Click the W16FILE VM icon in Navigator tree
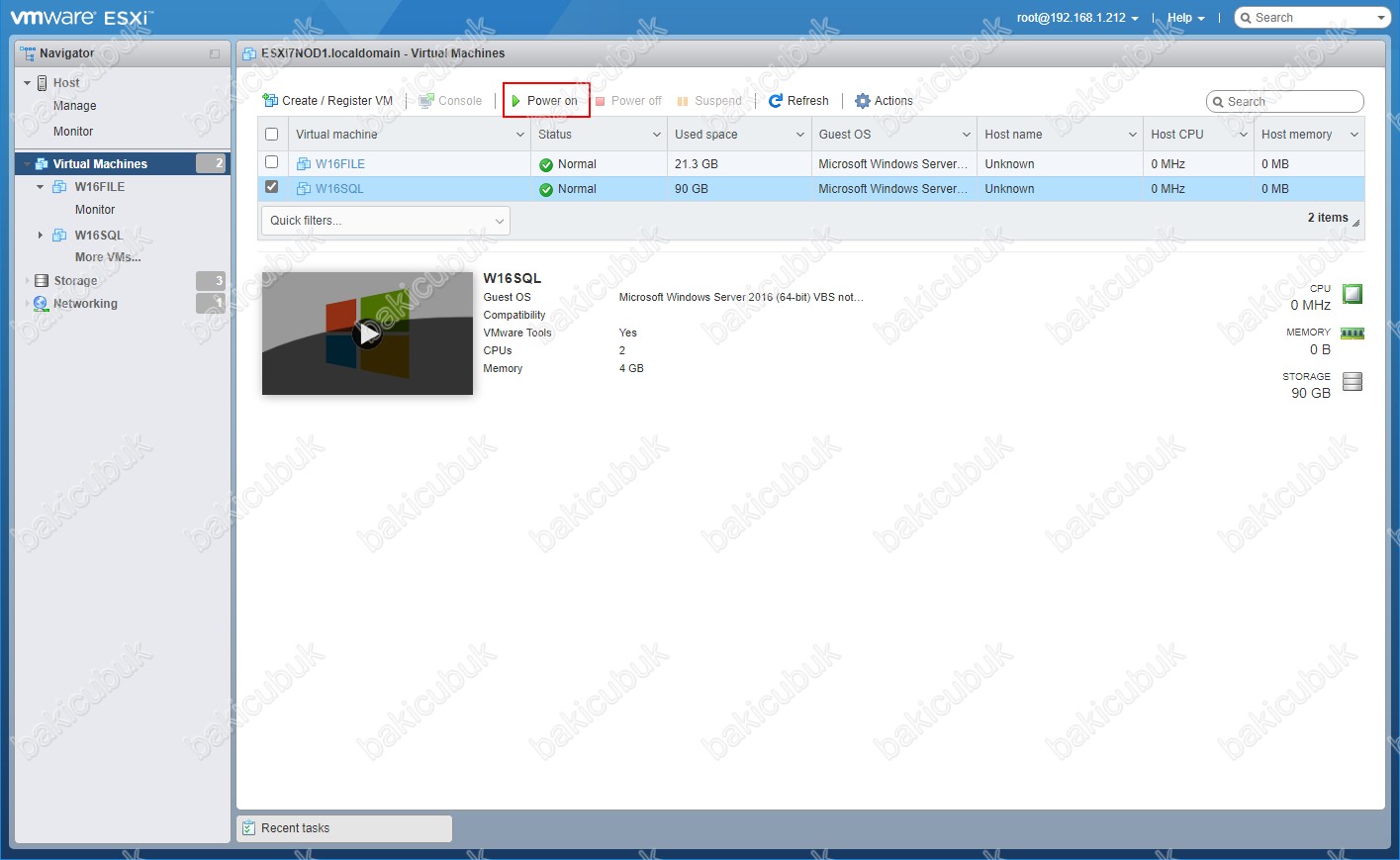Image resolution: width=1400 pixels, height=860 pixels. 59,187
